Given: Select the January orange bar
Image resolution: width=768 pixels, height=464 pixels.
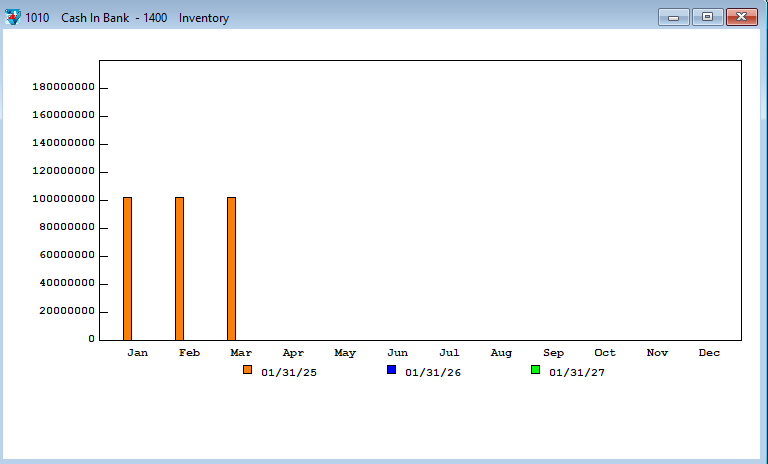Looking at the screenshot, I should (127, 268).
